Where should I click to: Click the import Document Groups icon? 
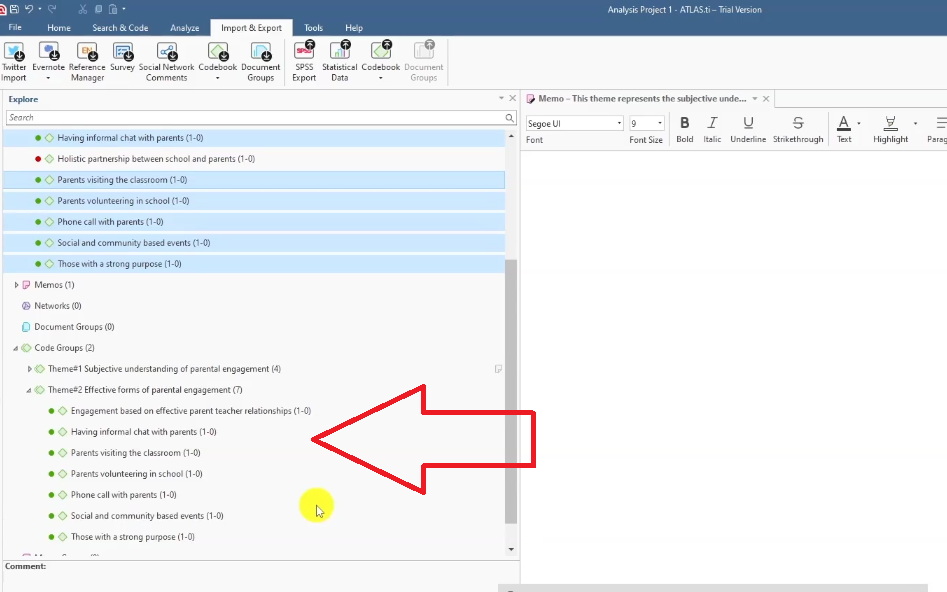point(260,51)
